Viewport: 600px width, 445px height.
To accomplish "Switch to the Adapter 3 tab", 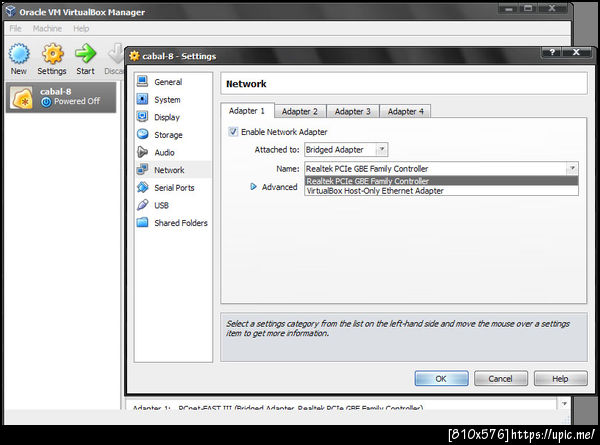I will point(353,111).
